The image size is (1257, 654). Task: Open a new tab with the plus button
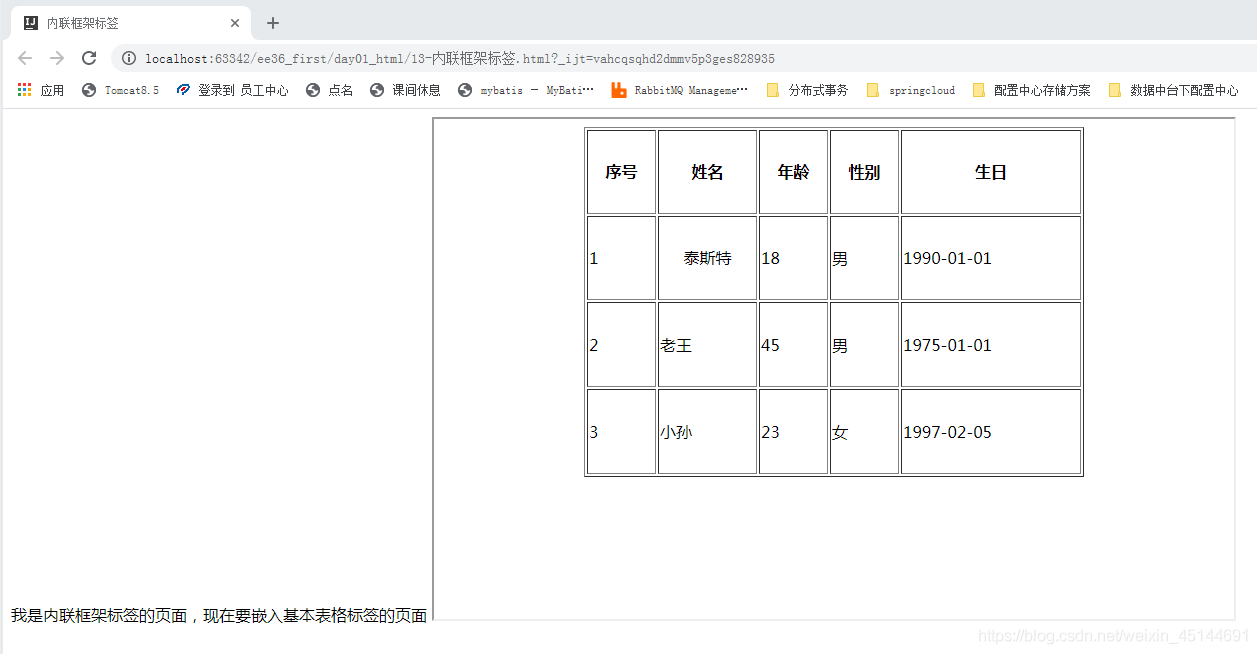click(272, 22)
